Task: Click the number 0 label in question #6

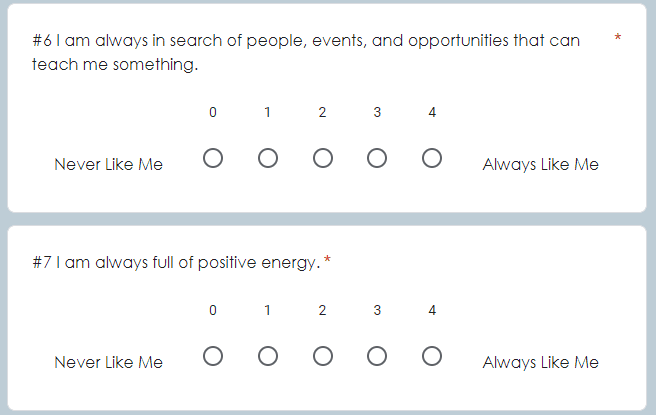Action: [213, 112]
